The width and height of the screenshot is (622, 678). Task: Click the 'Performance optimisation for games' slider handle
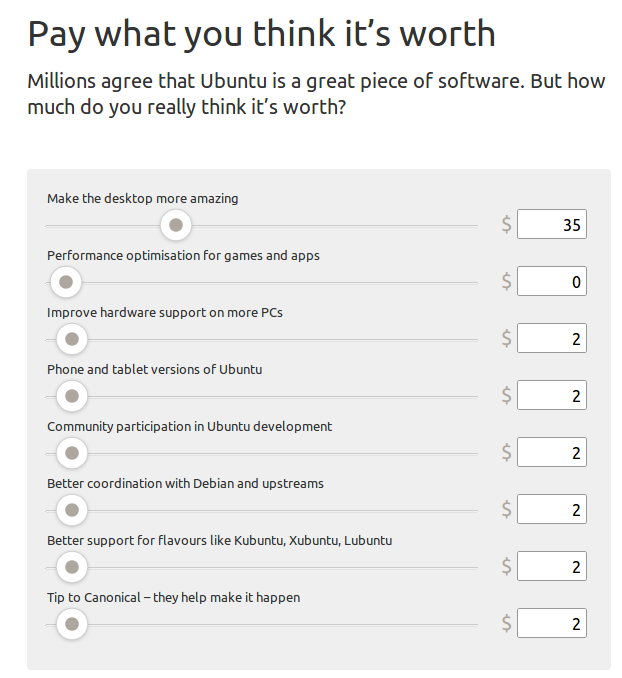click(x=66, y=282)
